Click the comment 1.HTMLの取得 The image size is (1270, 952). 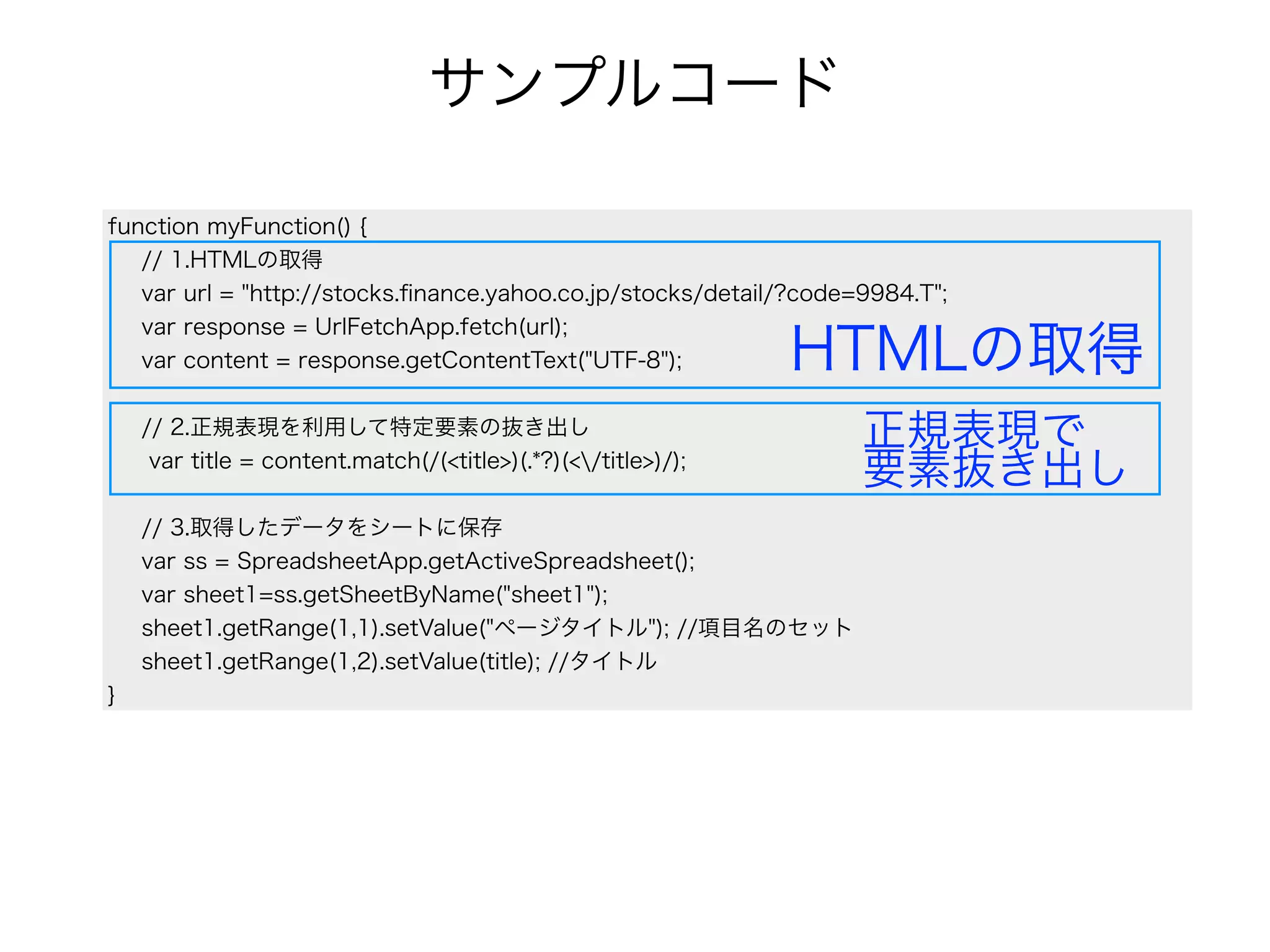[232, 260]
